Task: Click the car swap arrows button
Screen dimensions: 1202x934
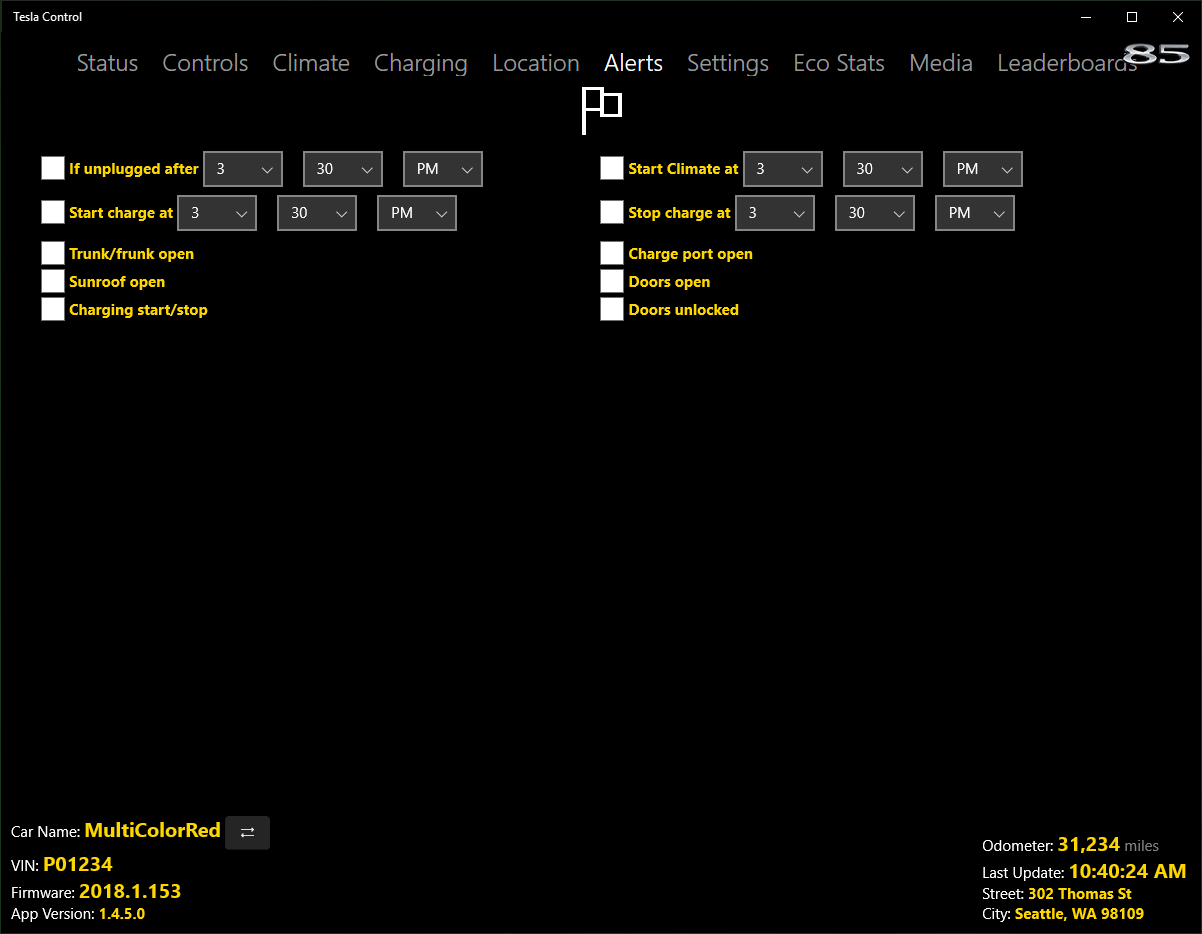Action: (247, 832)
